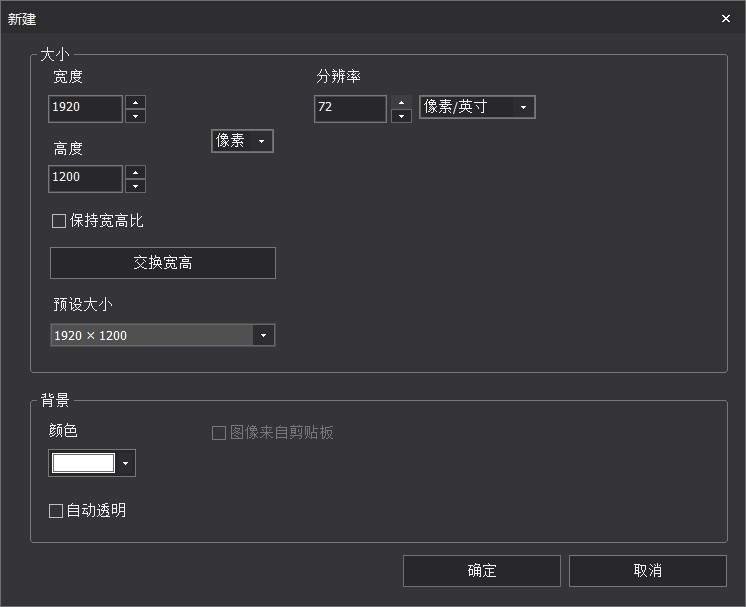Check the 图像来自剪贴板 option

219,433
